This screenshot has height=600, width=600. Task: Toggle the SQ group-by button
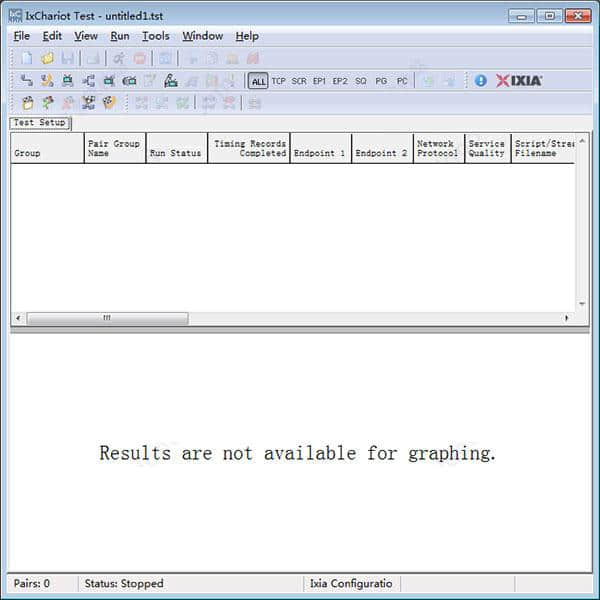click(360, 81)
